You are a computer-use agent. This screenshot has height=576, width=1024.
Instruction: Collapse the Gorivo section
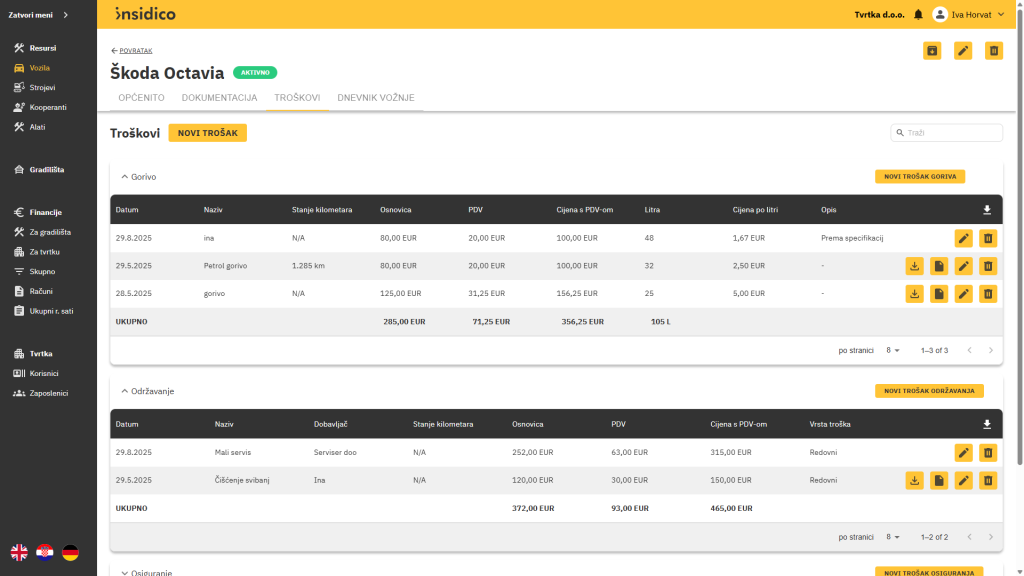tap(125, 177)
